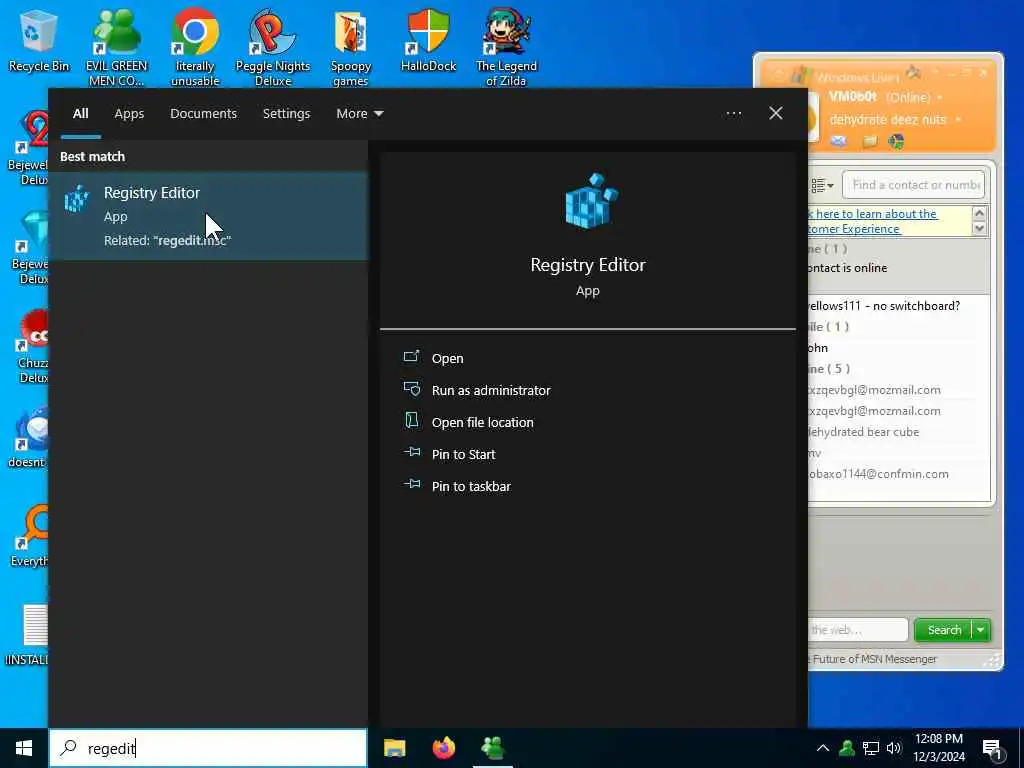Screen dimensions: 1024x768
Task: Open EVIL GREEN MEN CO... desktop shortcut
Action: [x=117, y=47]
